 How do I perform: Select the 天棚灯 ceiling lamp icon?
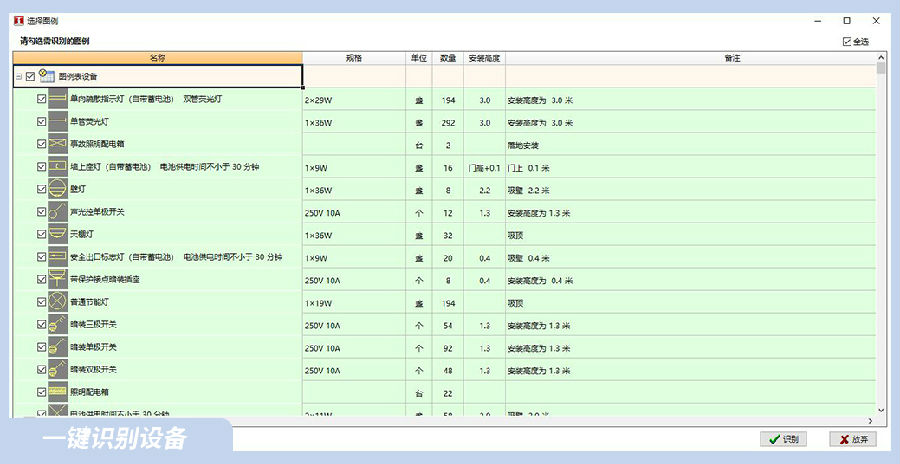[58, 234]
